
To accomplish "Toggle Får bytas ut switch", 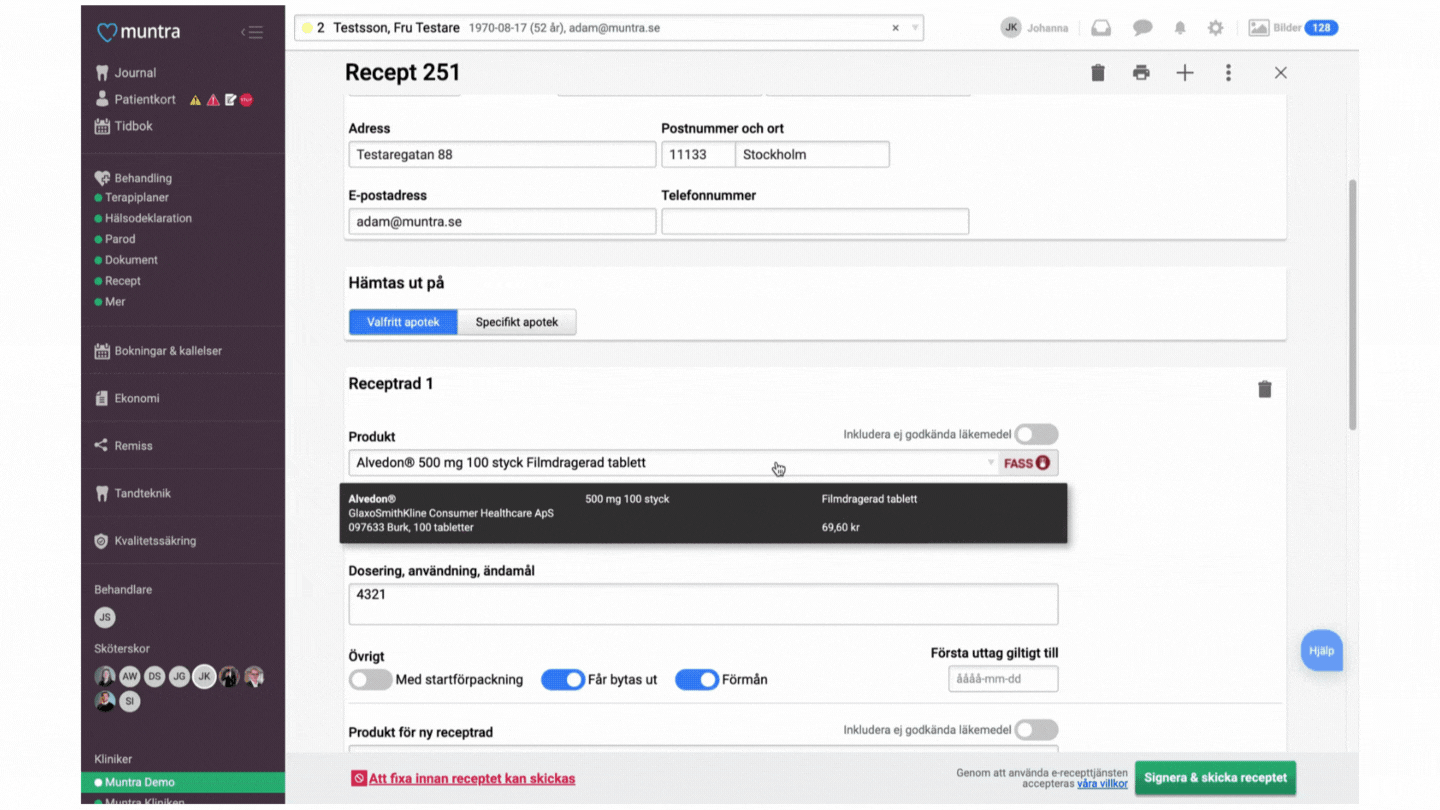I will (563, 680).
